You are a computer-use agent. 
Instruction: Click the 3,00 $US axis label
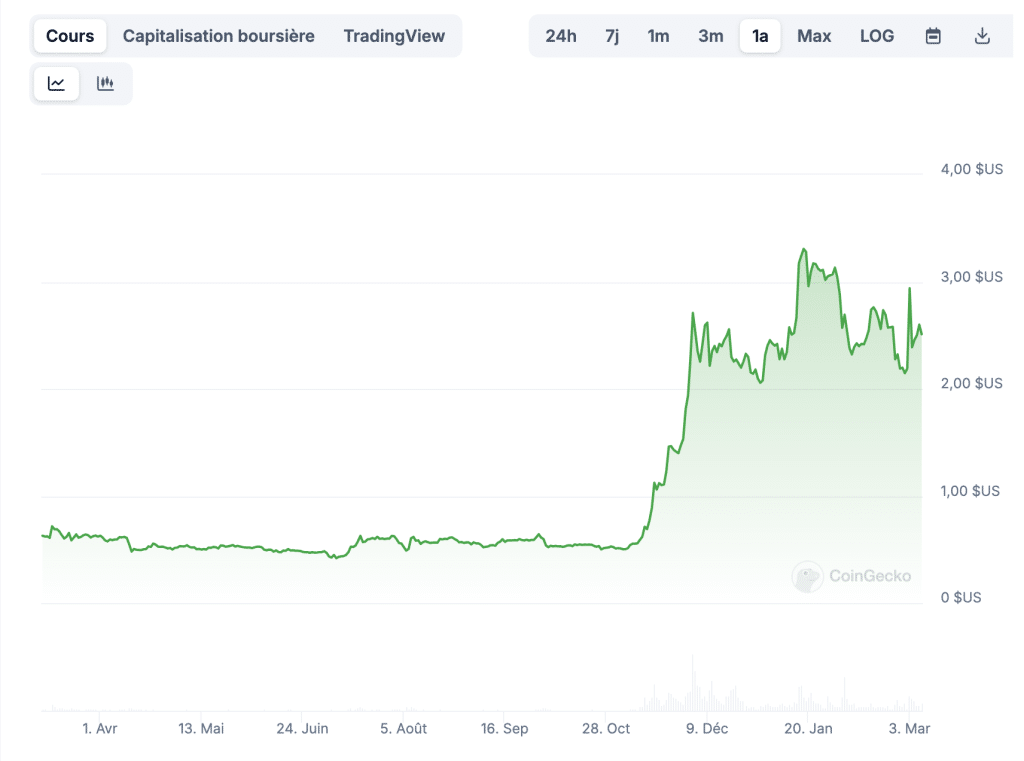click(x=971, y=277)
